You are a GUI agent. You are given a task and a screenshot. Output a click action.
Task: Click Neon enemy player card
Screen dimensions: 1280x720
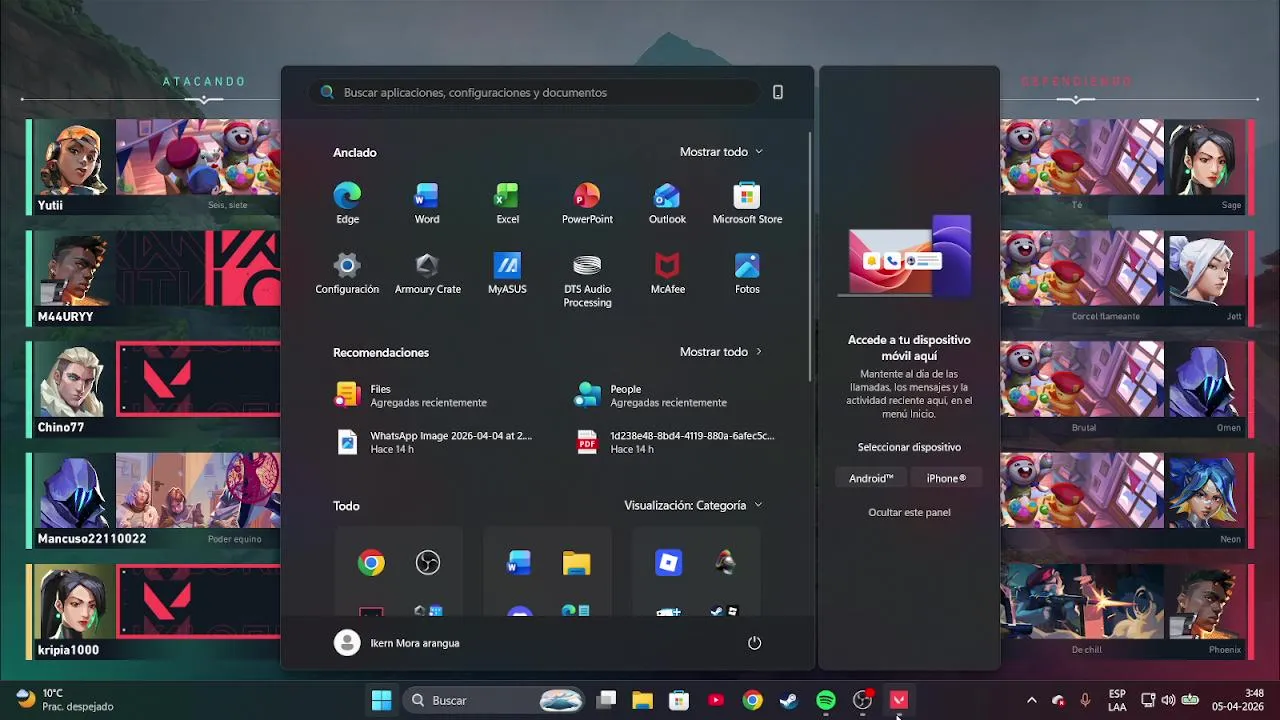[1127, 500]
